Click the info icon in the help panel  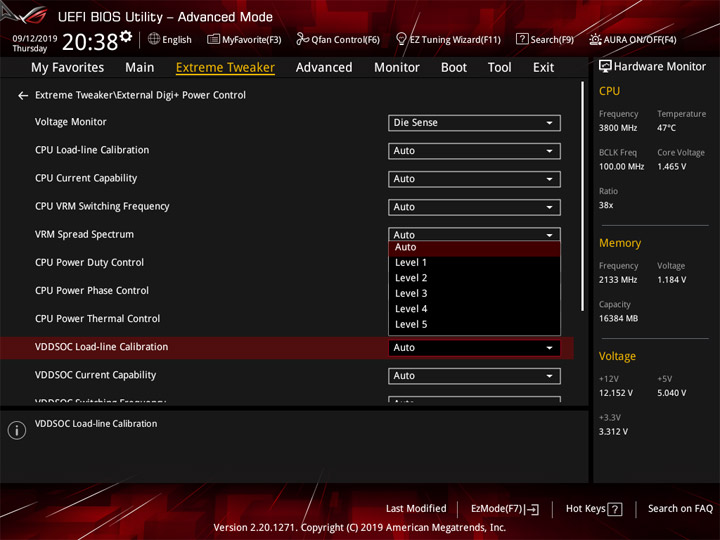[x=17, y=430]
